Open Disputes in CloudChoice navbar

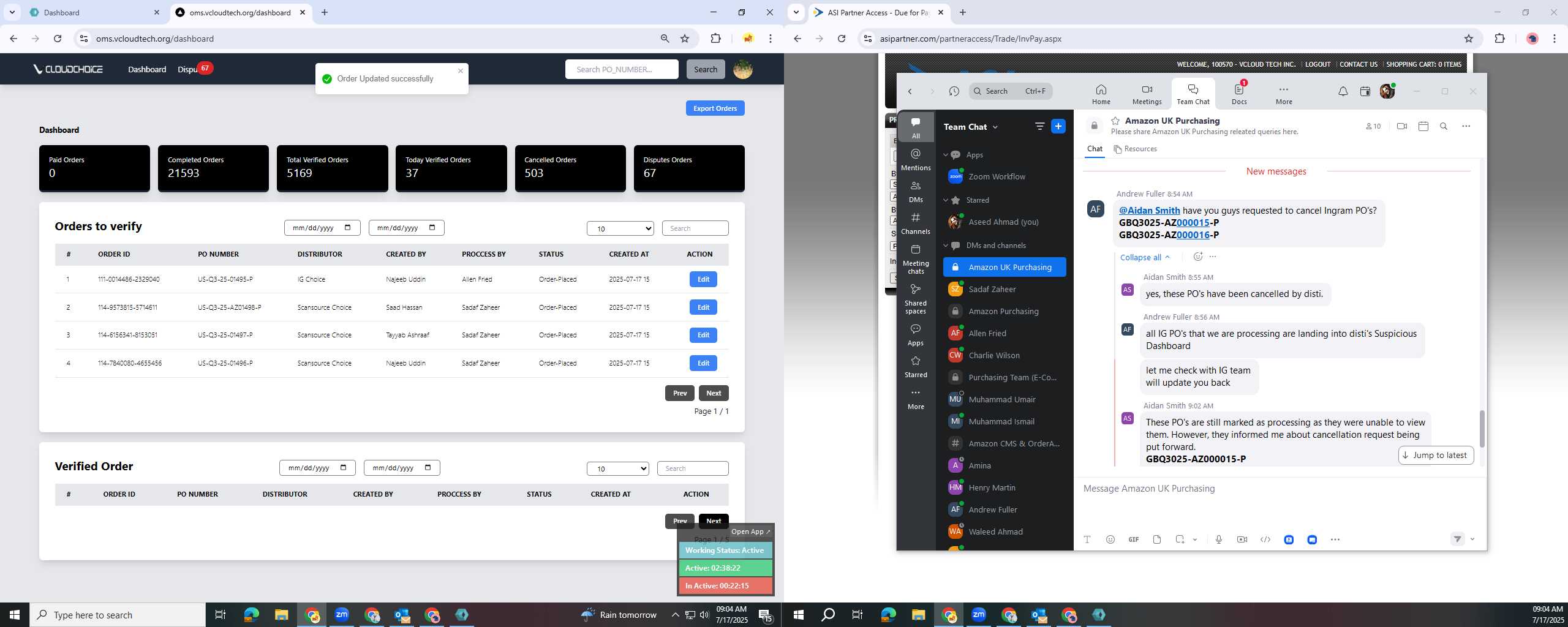188,69
